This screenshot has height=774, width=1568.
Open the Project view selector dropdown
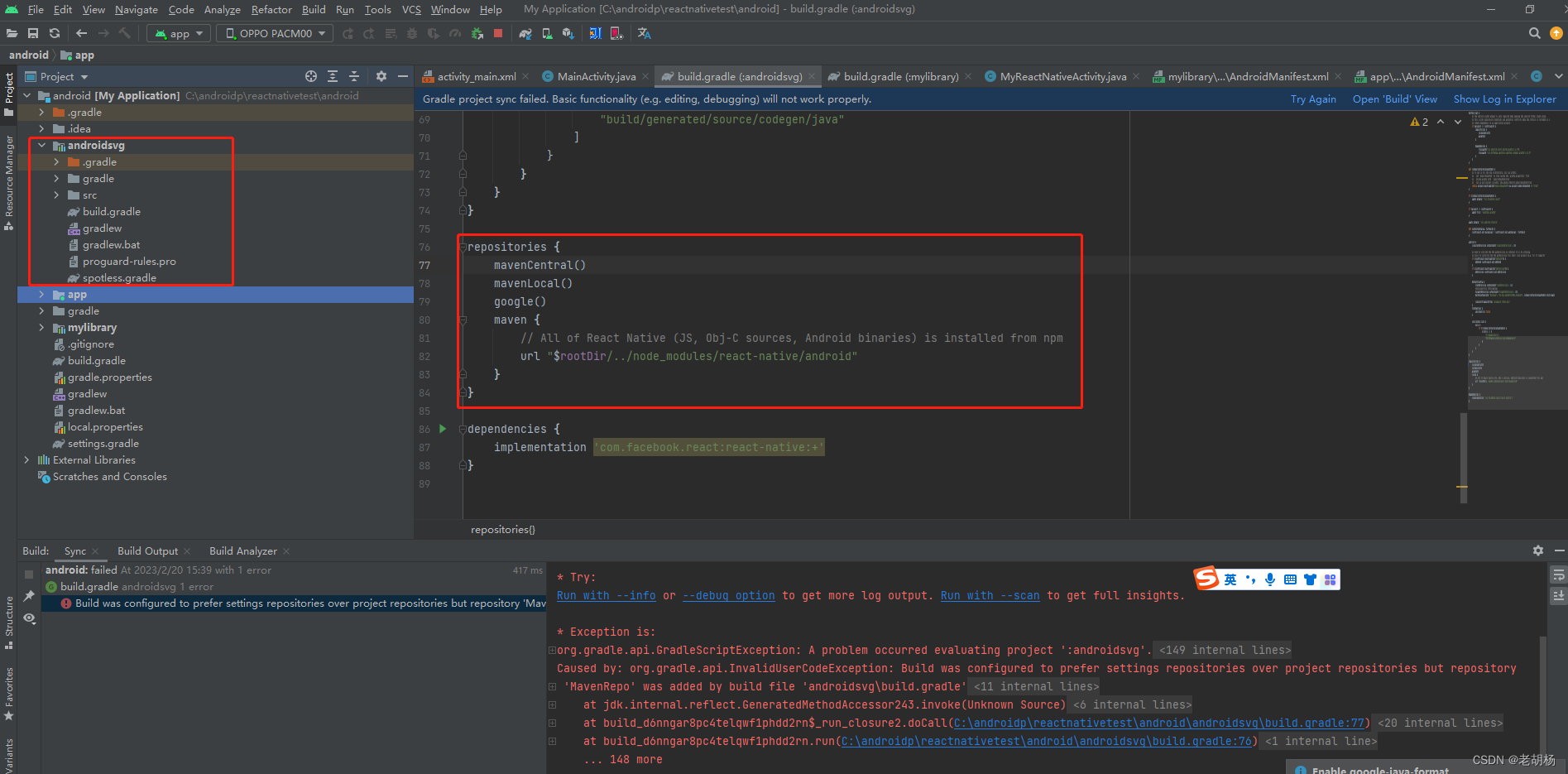pyautogui.click(x=56, y=76)
